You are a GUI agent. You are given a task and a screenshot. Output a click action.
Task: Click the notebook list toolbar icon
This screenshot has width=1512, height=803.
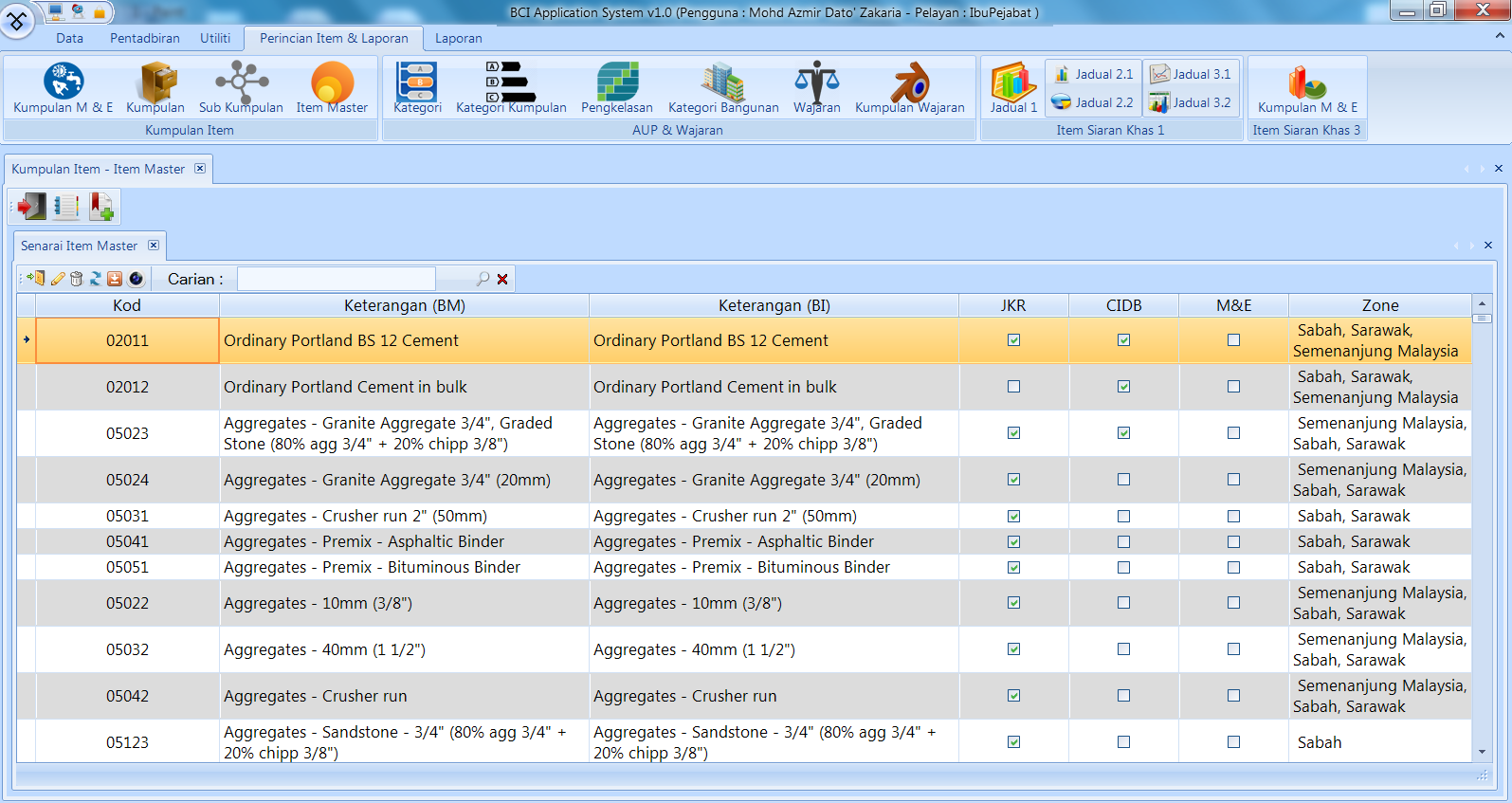66,206
